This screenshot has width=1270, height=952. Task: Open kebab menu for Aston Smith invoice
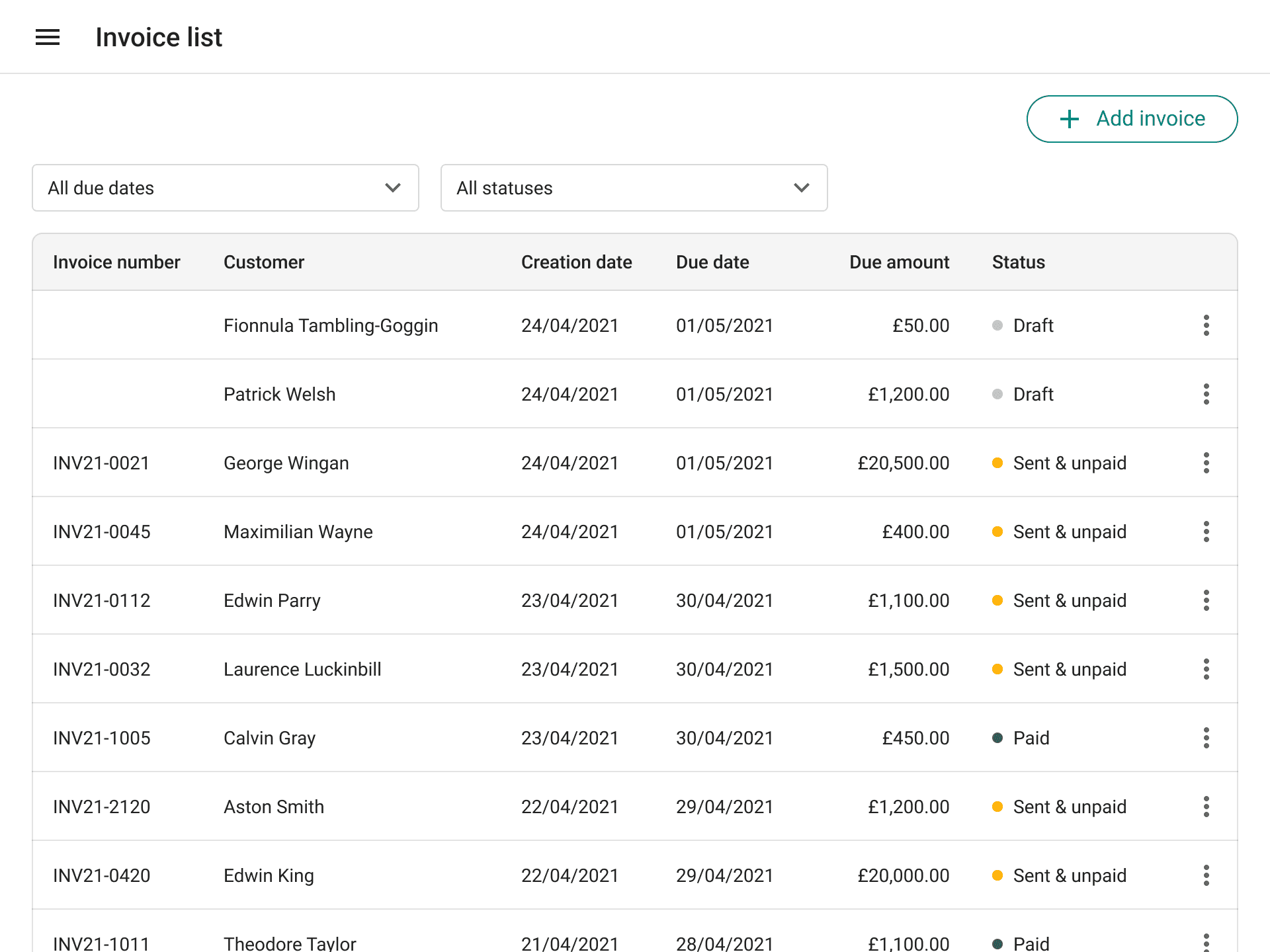pyautogui.click(x=1206, y=807)
